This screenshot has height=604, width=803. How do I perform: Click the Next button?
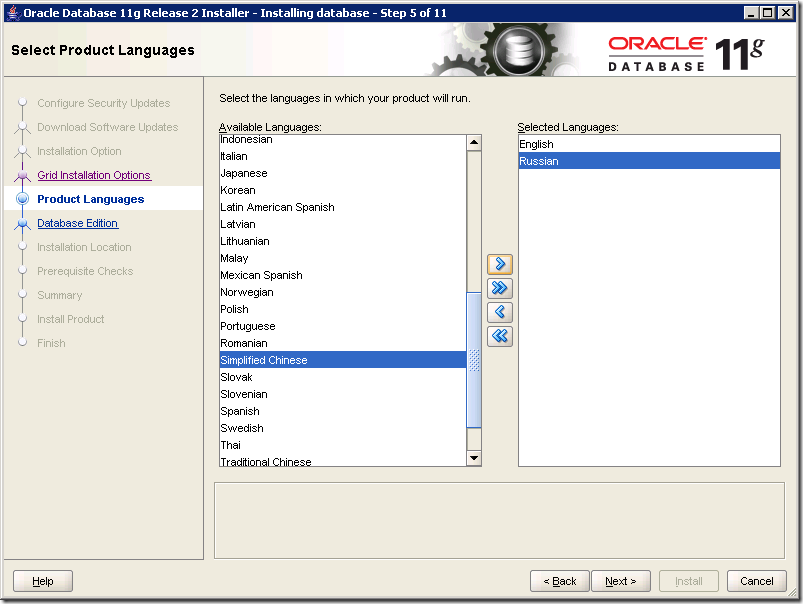coord(621,581)
